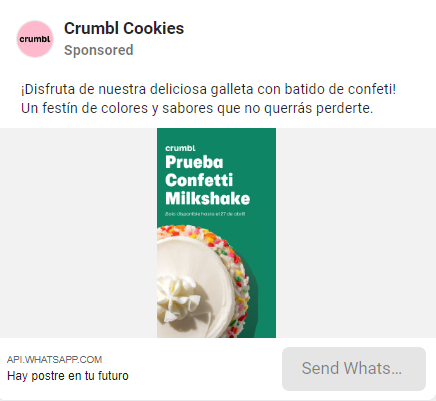Click the small white crumbl logo in ad

(180, 148)
